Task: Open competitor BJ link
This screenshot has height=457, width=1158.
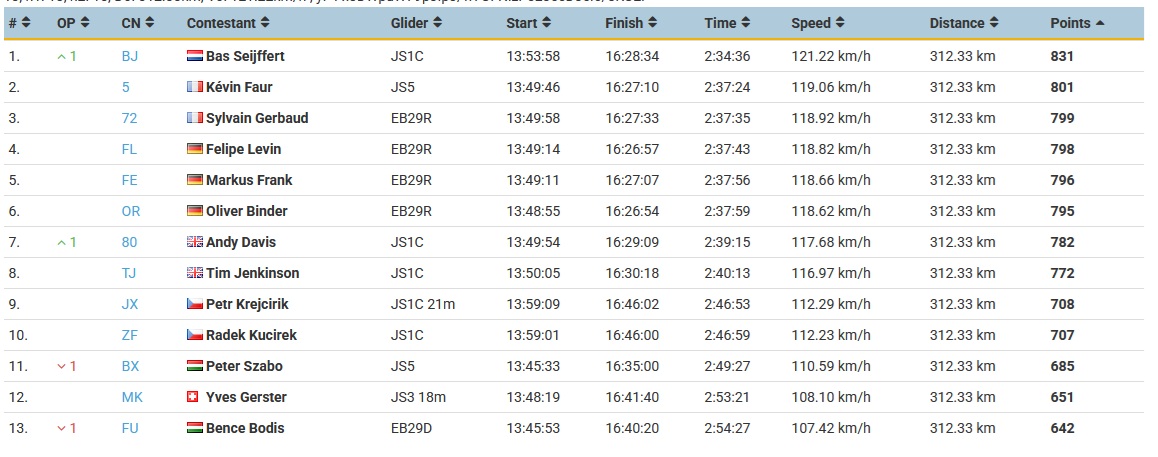Action: pos(130,56)
